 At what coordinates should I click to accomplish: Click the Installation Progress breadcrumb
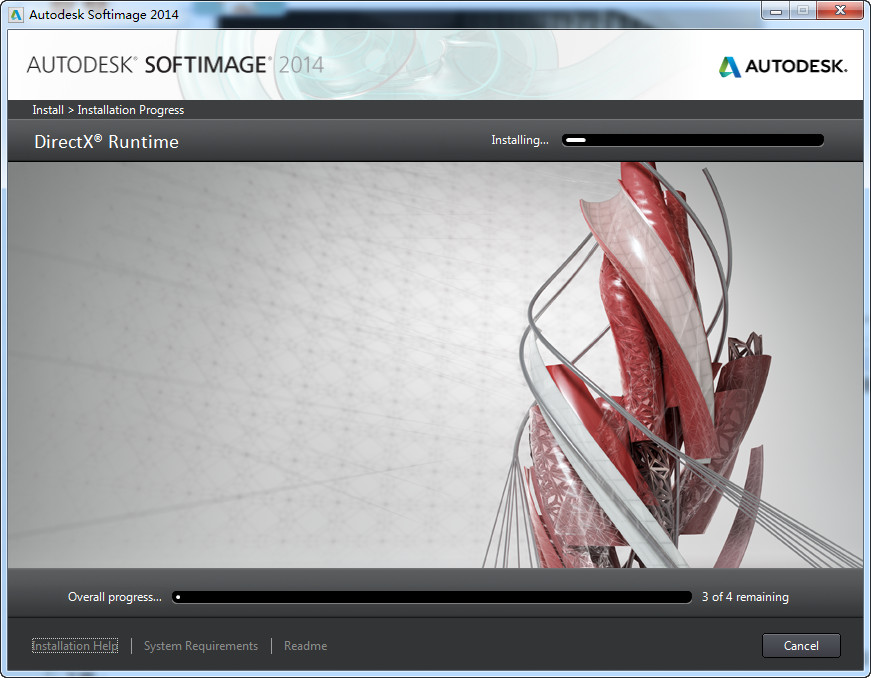[x=131, y=110]
